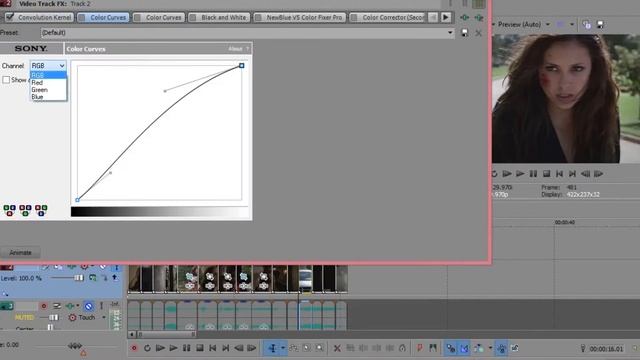
Task: Adjust the video track Level slider
Action: click(x=78, y=278)
